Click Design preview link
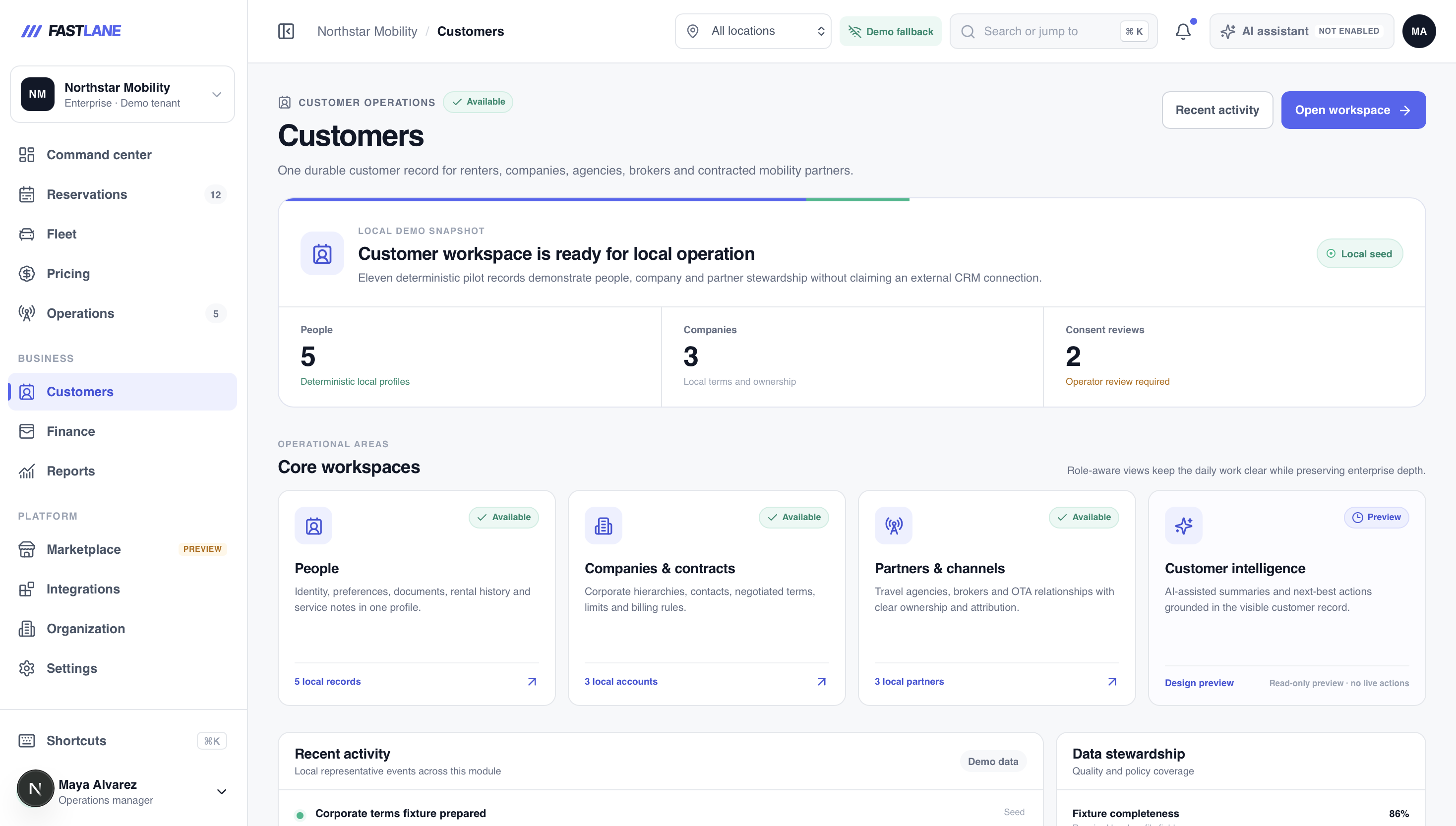This screenshot has height=826, width=1456. pos(1199,683)
